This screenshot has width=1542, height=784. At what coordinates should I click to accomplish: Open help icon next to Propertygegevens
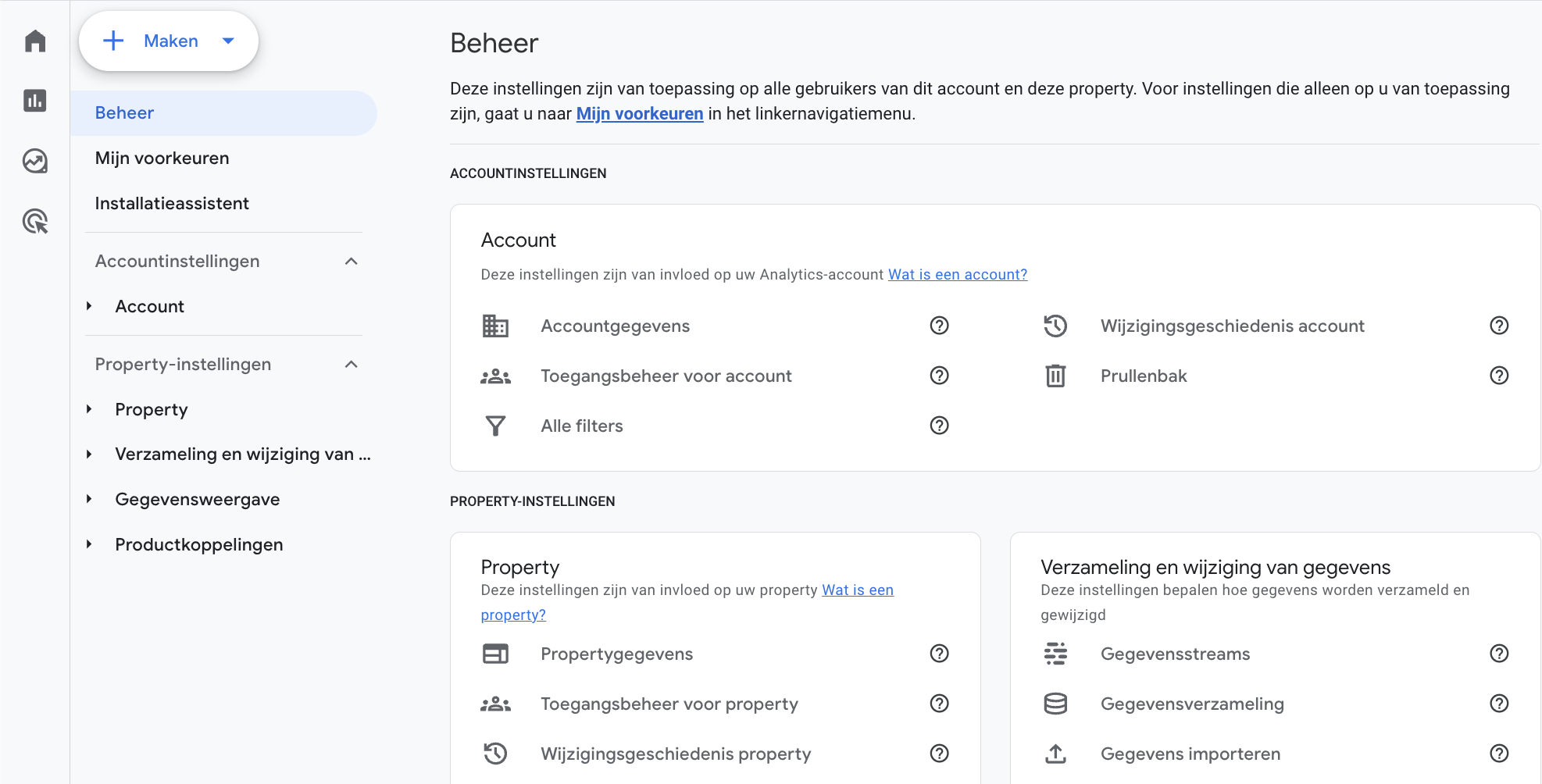(940, 654)
